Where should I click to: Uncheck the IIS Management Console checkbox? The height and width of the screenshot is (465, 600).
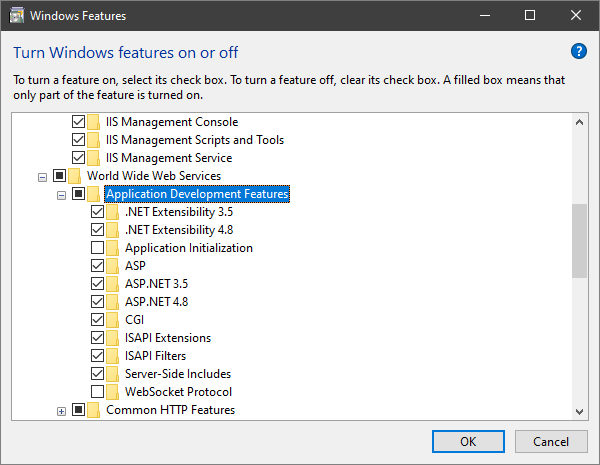click(x=78, y=122)
